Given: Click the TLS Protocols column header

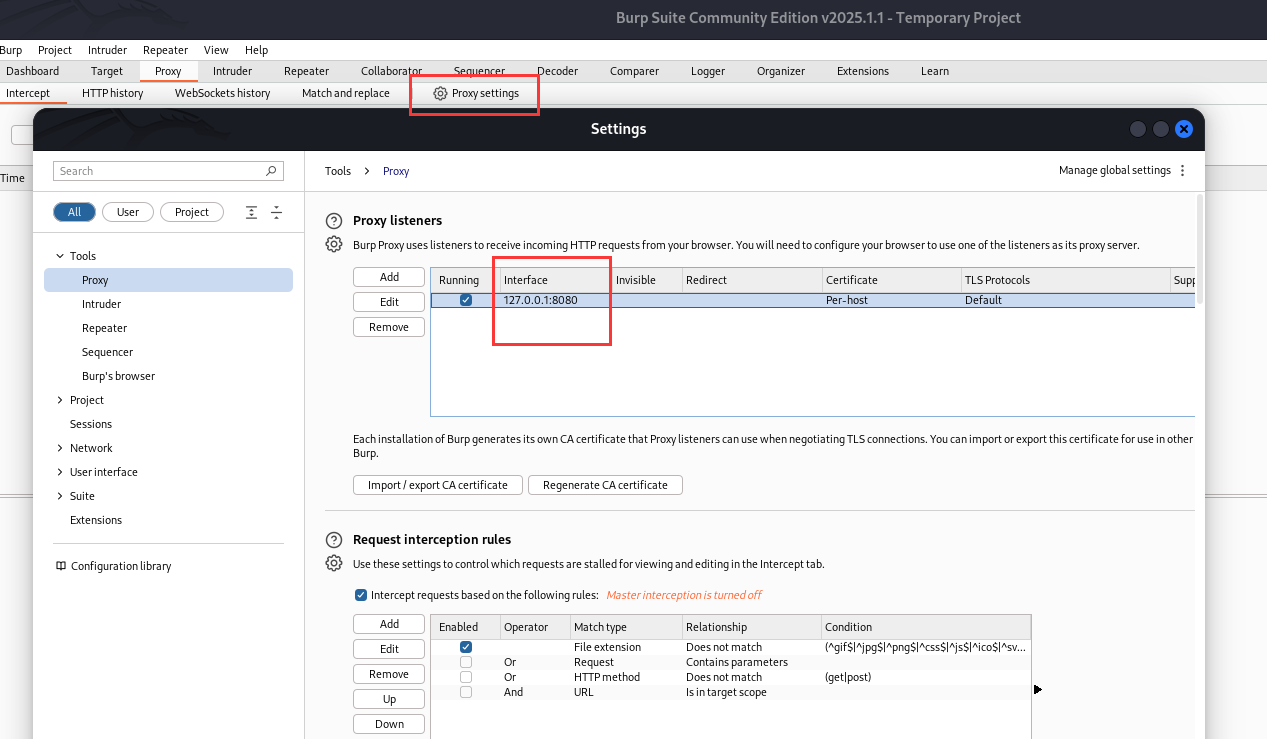Looking at the screenshot, I should click(x=1064, y=280).
